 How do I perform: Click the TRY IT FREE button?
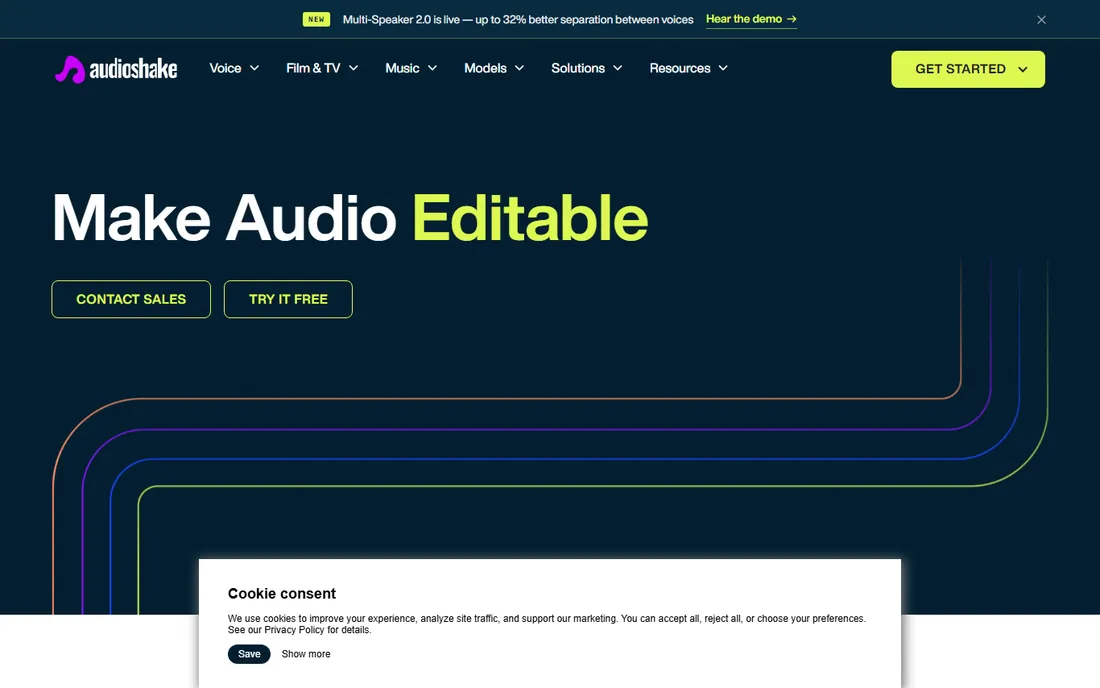(x=288, y=299)
